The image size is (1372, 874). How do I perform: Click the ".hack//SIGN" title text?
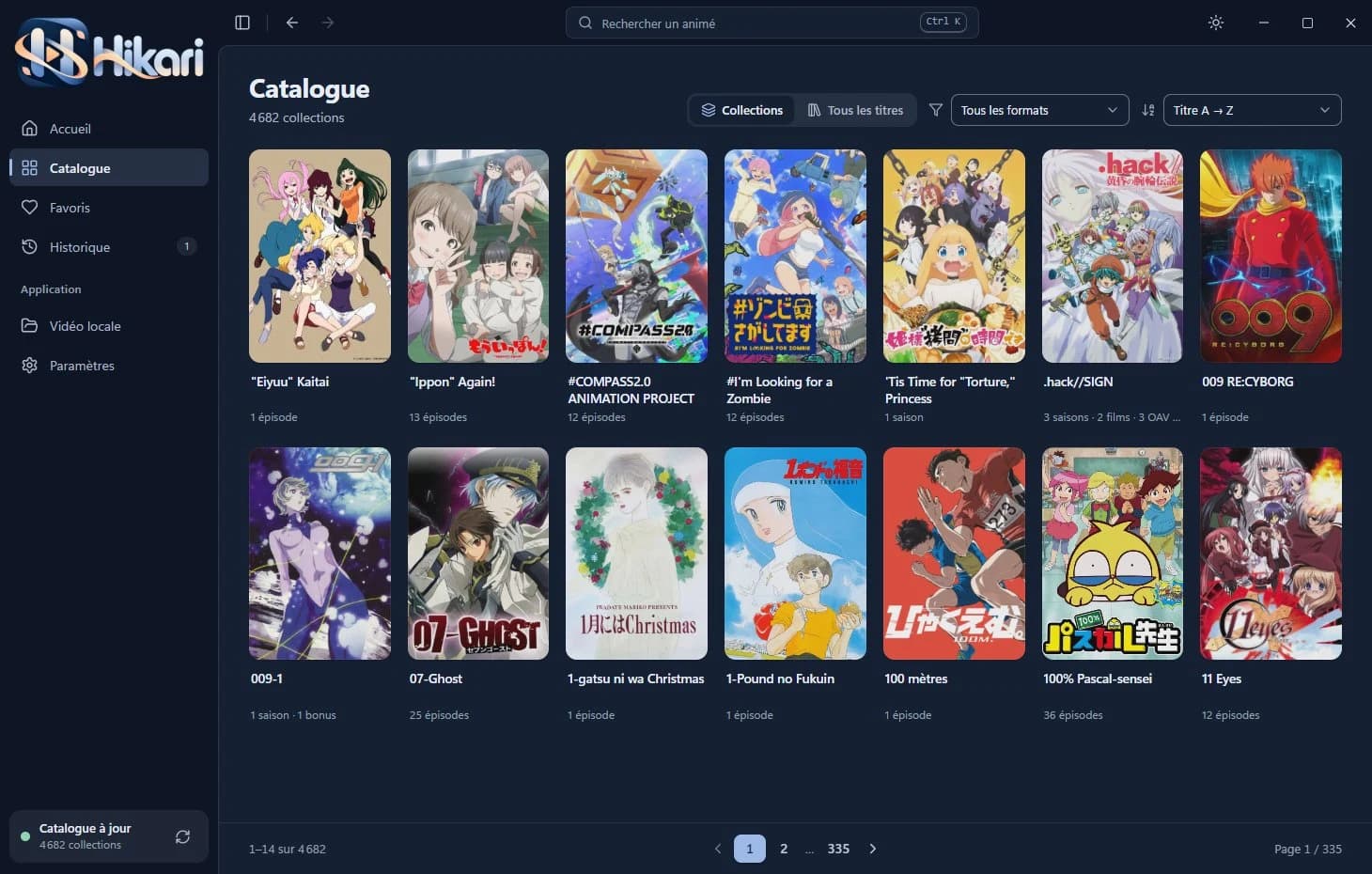click(x=1078, y=382)
